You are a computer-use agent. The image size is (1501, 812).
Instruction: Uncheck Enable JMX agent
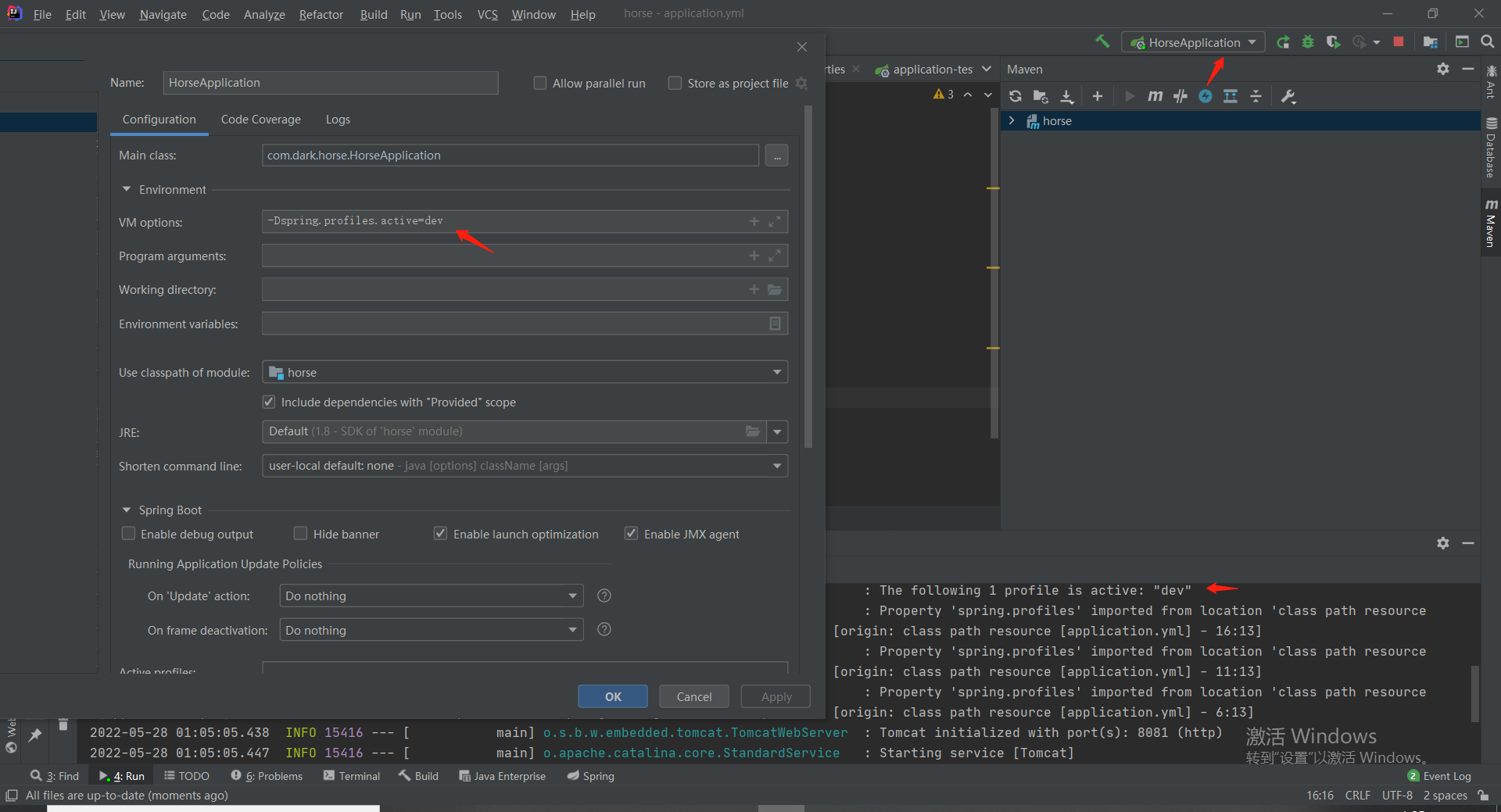pyautogui.click(x=631, y=534)
